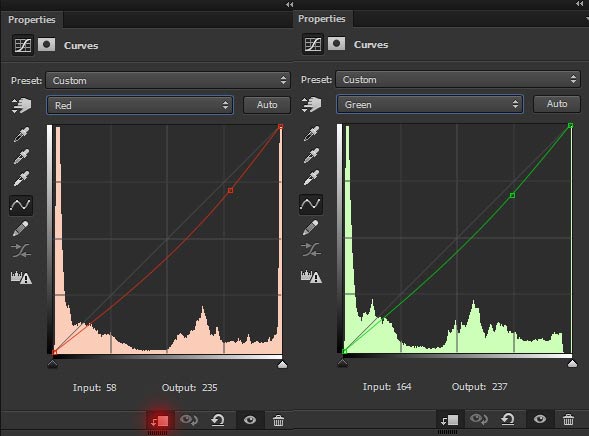This screenshot has height=436, width=589.
Task: Open the Preset Custom dropdown in left panel
Action: (168, 80)
